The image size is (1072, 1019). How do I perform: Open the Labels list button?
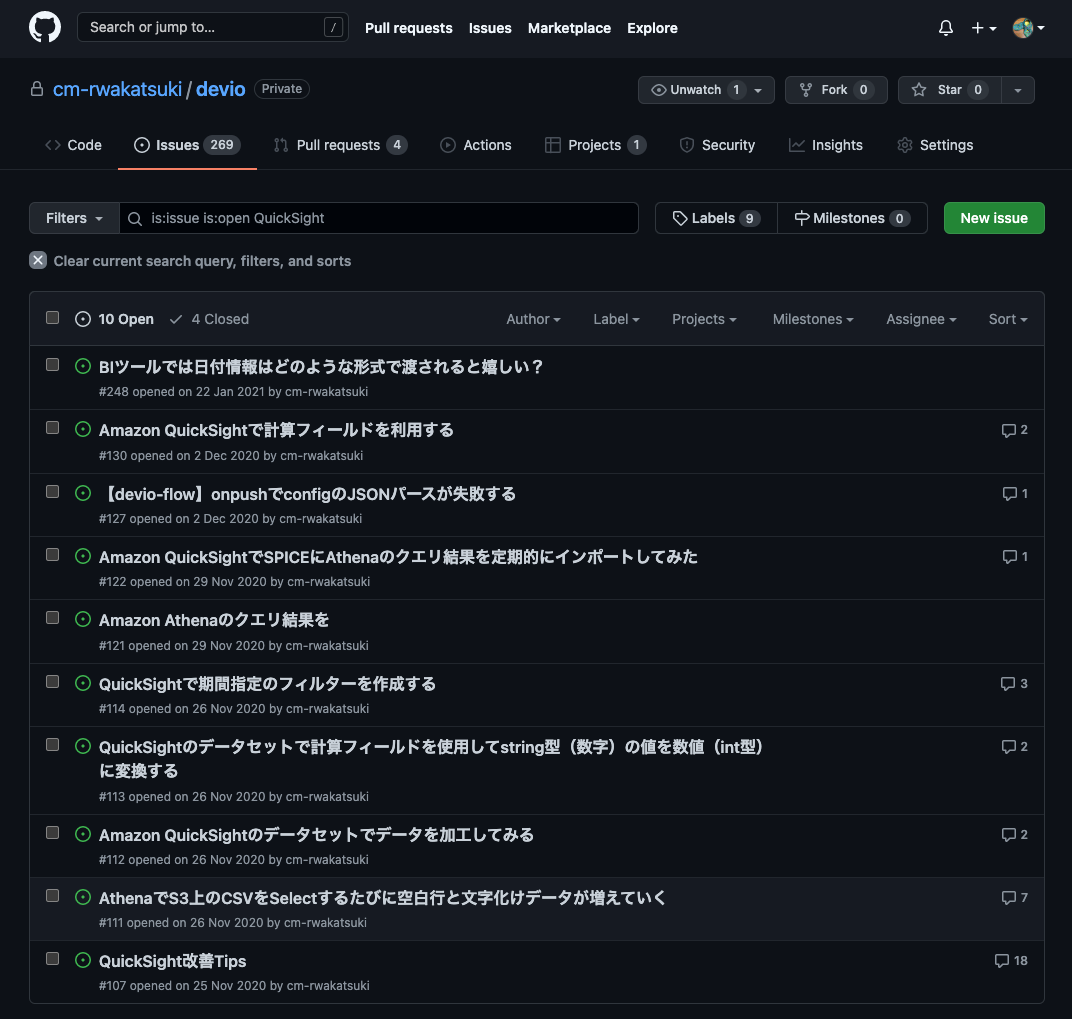pyautogui.click(x=716, y=218)
